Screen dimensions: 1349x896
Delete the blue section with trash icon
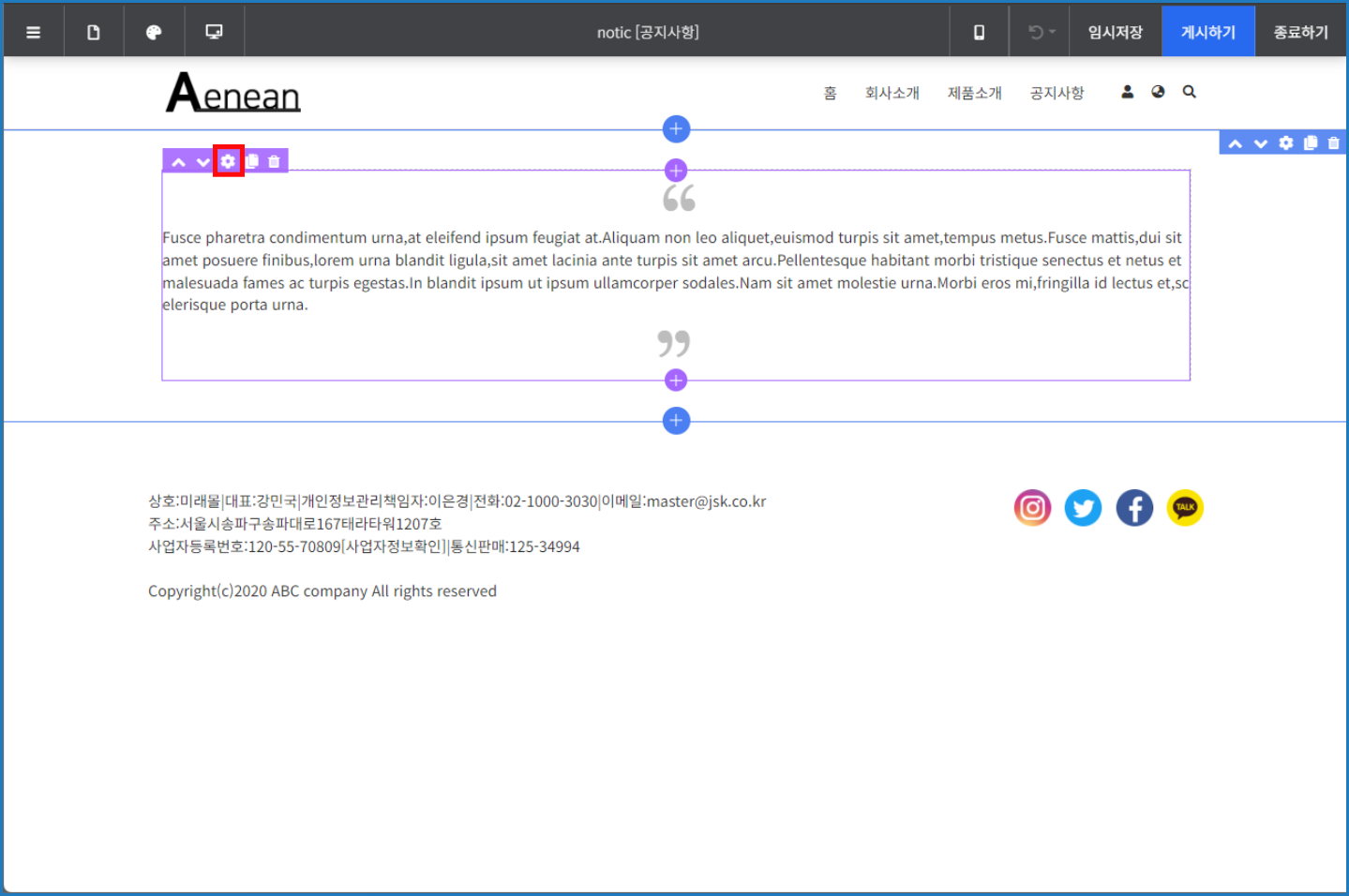click(1334, 142)
